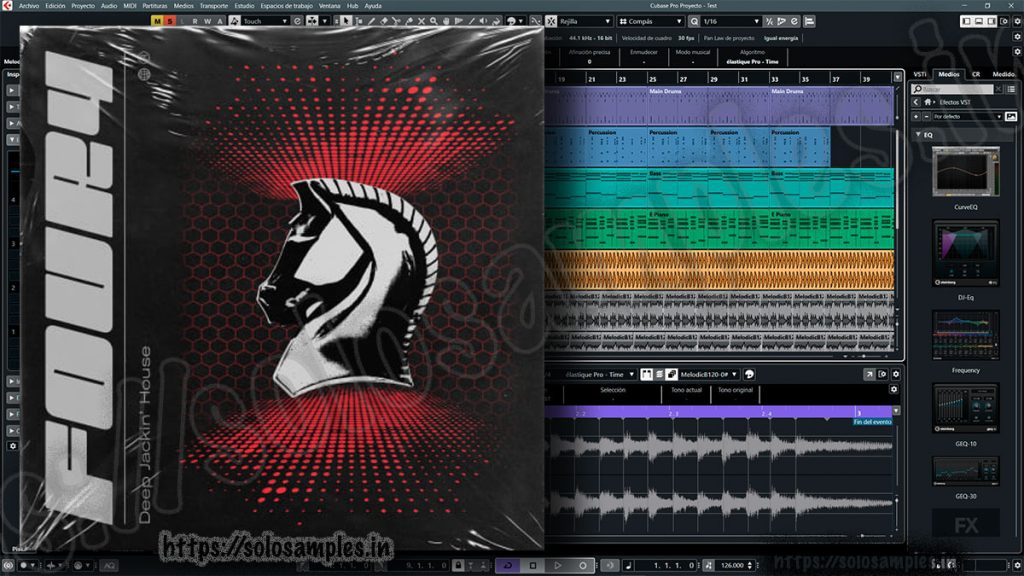Open the Transporte menu
The width and height of the screenshot is (1024, 576).
(x=214, y=6)
